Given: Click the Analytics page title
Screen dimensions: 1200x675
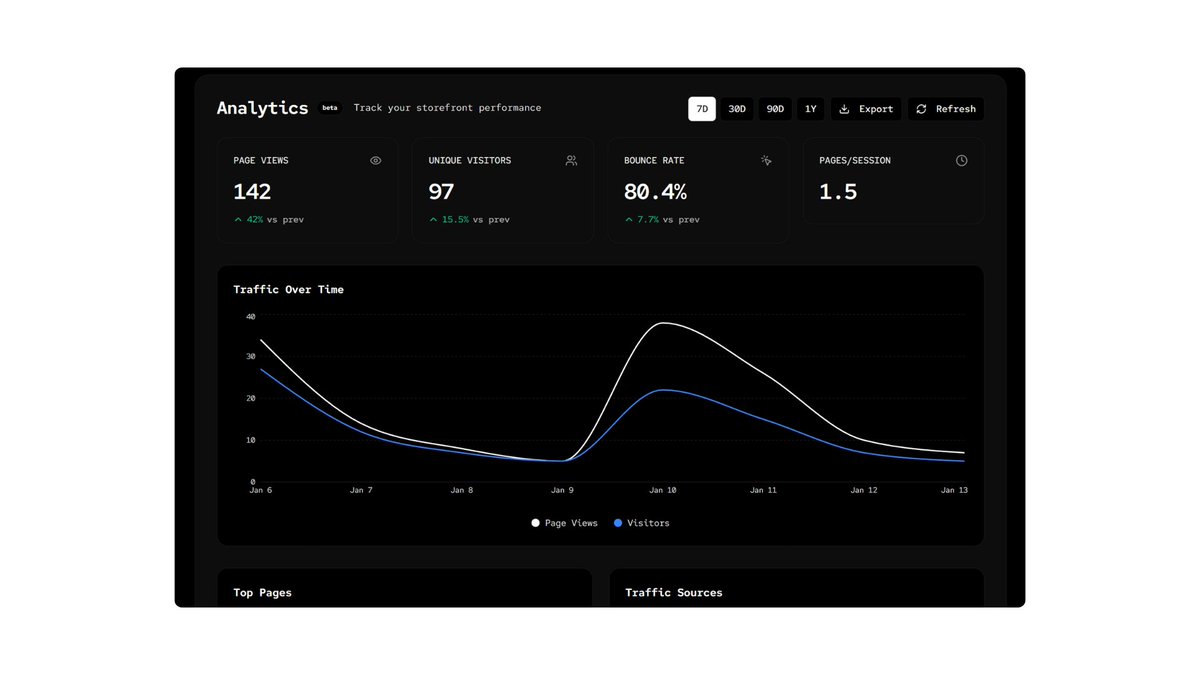Looking at the screenshot, I should pyautogui.click(x=263, y=108).
